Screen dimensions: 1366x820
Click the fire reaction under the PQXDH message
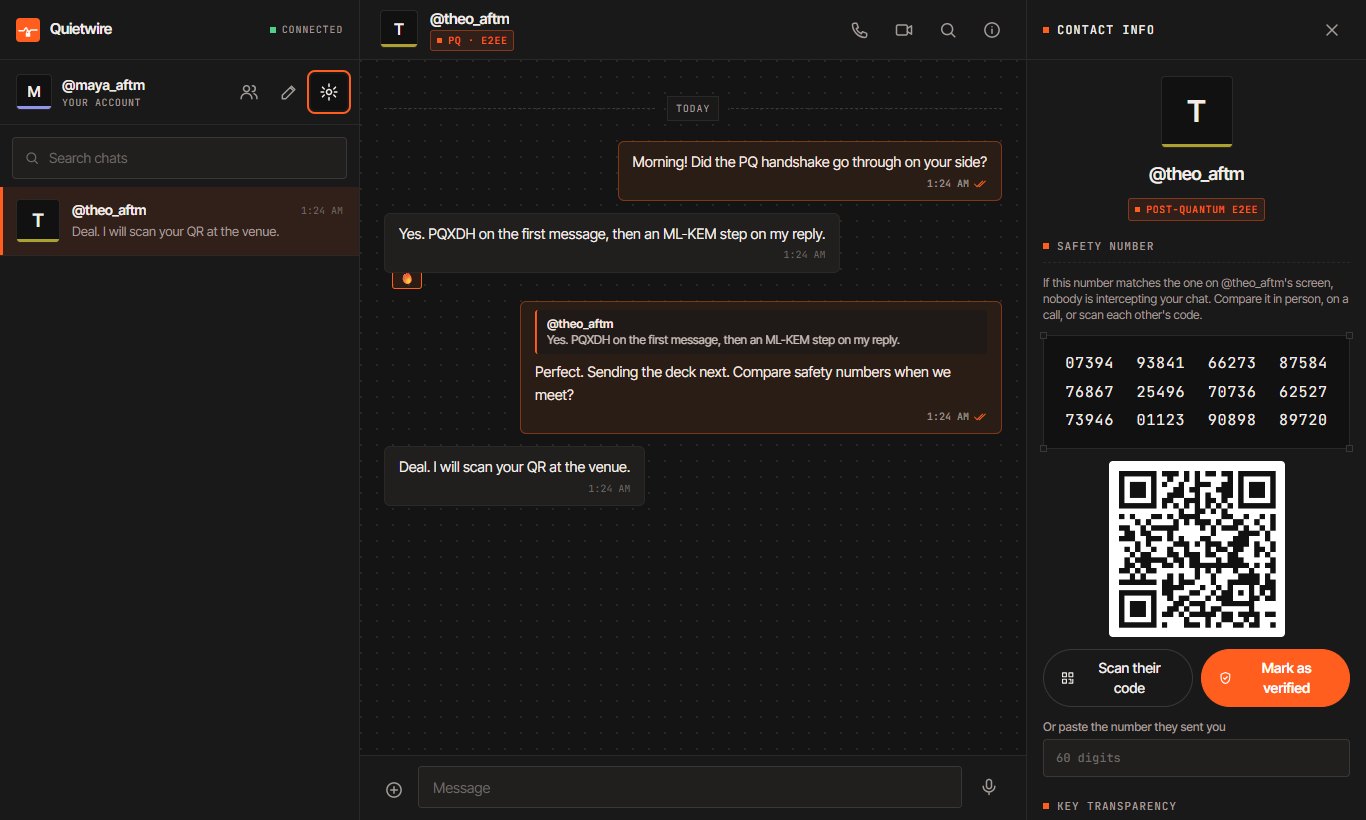tap(407, 278)
